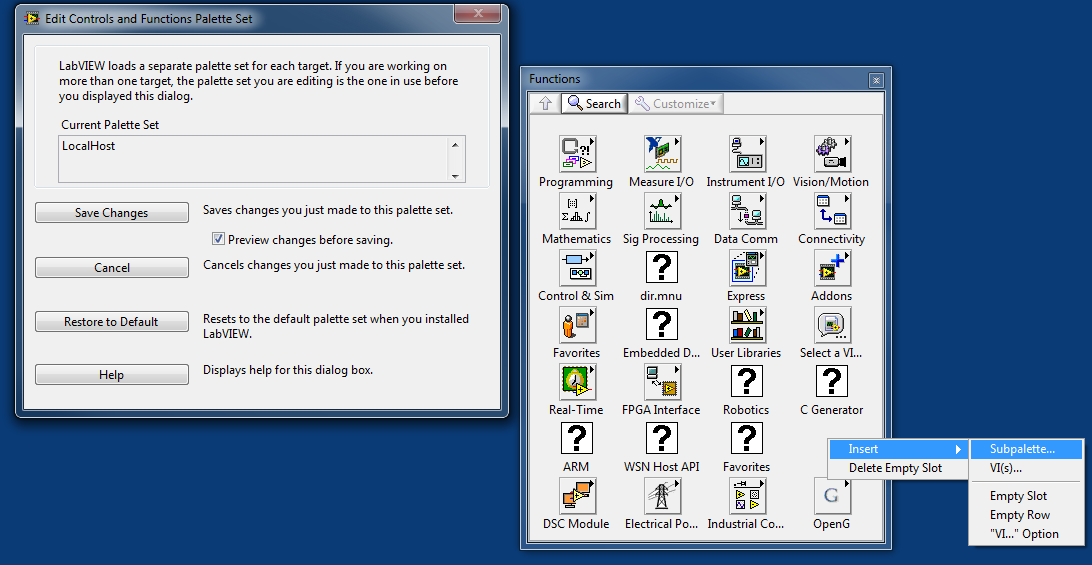The image size is (1092, 565).
Task: Open the Connectivity palette icon
Action: tap(832, 211)
